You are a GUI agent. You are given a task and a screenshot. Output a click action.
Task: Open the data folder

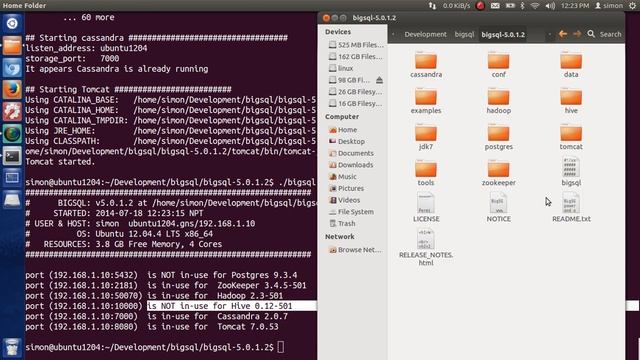571,64
